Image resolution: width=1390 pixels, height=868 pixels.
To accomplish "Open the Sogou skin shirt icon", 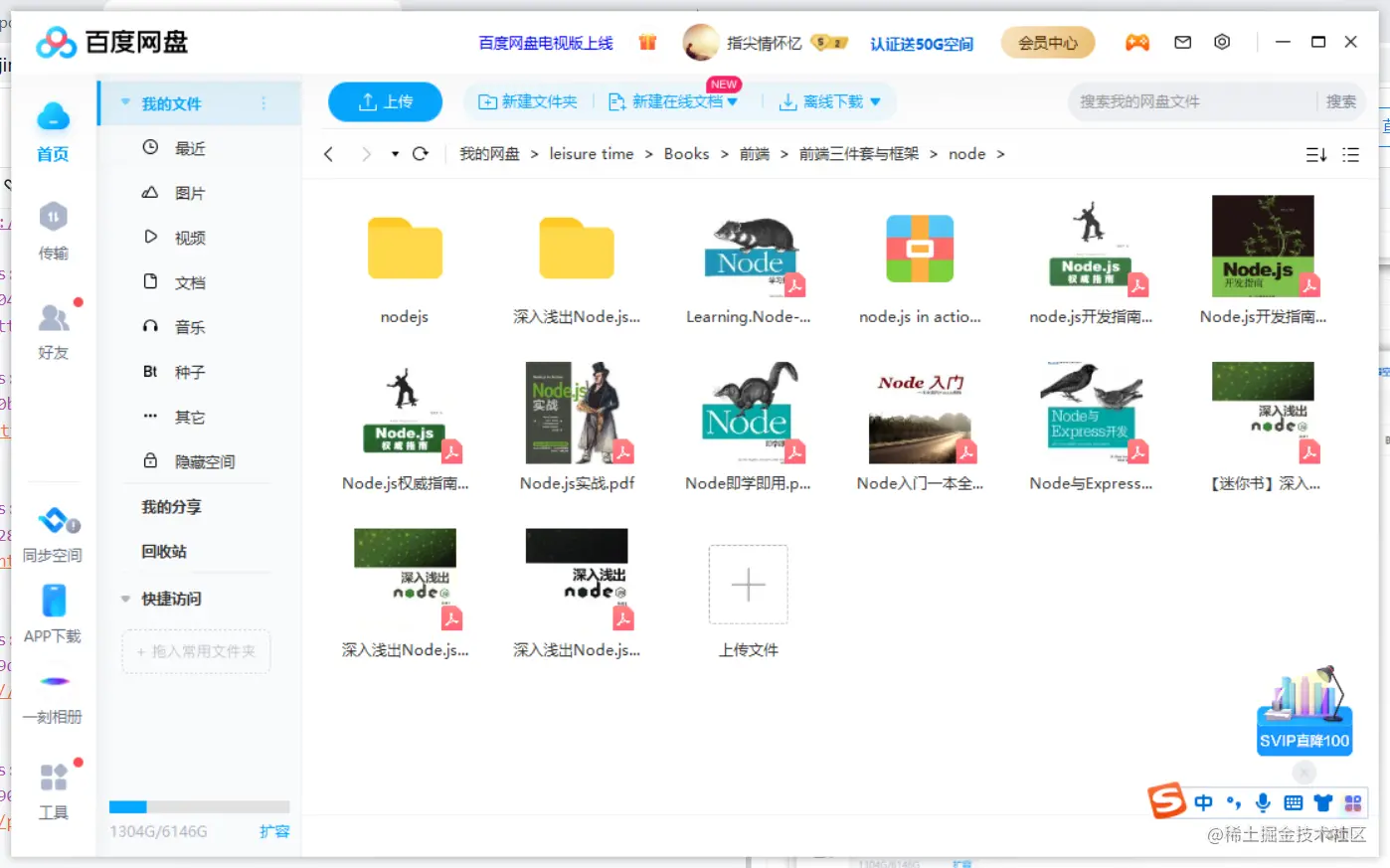I will [x=1322, y=802].
